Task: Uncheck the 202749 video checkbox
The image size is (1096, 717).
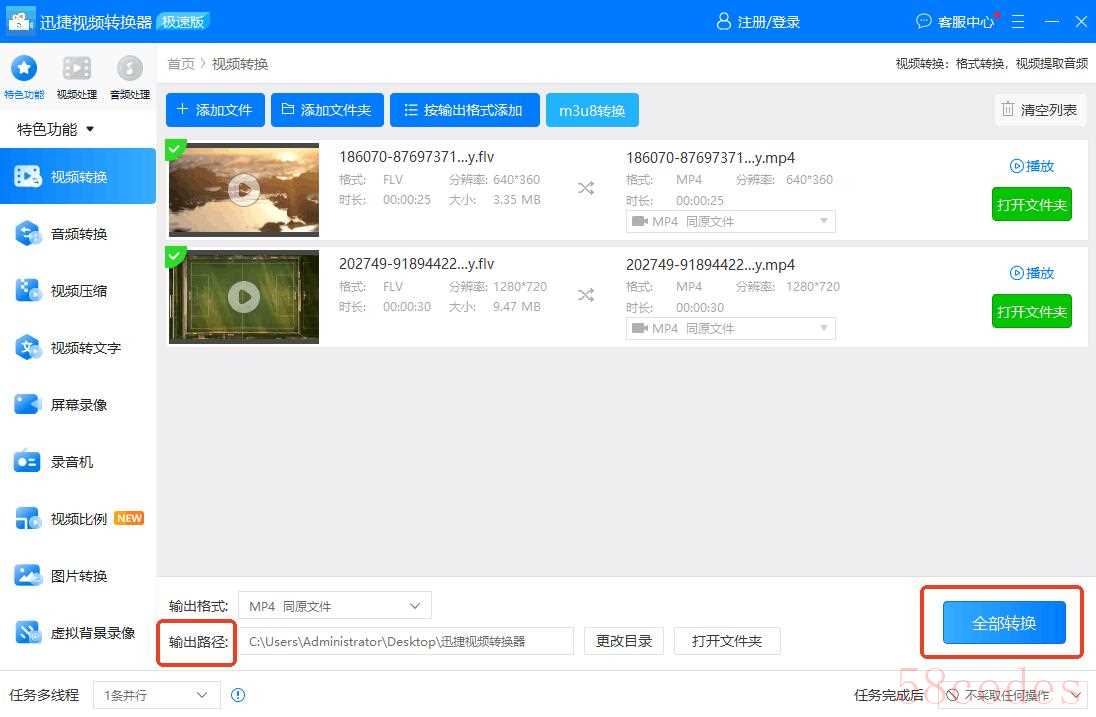Action: point(175,256)
